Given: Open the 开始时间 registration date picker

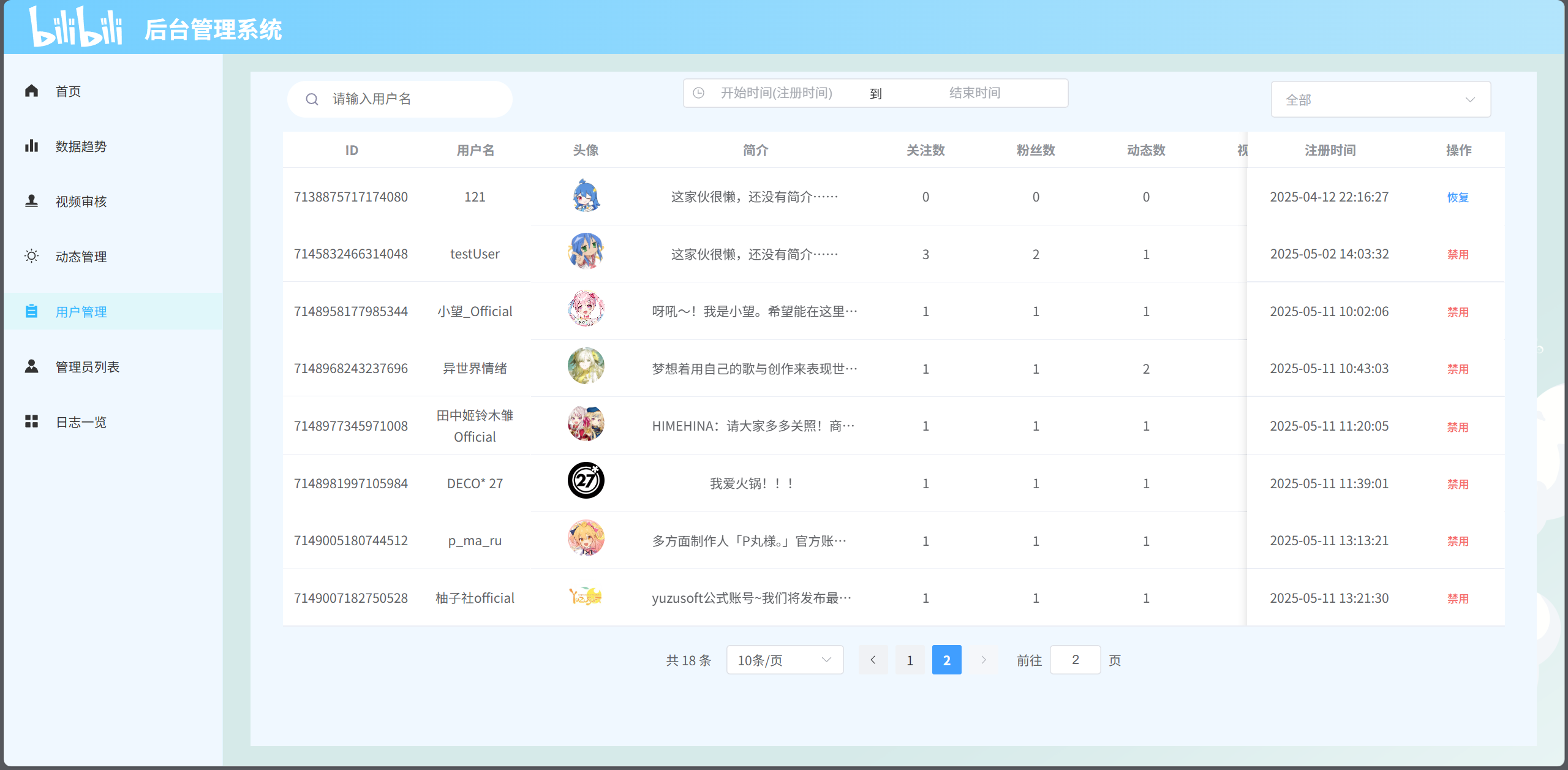Looking at the screenshot, I should (776, 93).
